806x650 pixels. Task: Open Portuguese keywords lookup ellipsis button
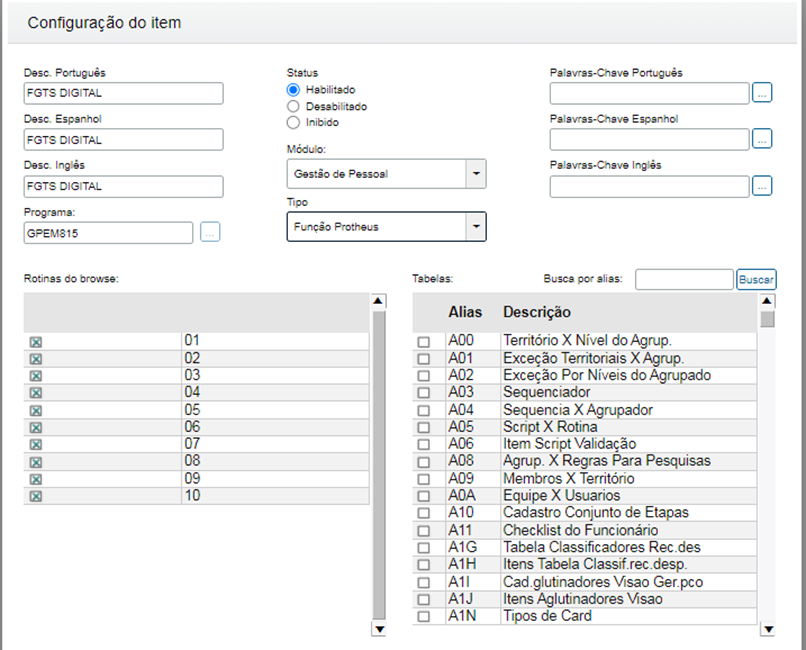coord(762,93)
